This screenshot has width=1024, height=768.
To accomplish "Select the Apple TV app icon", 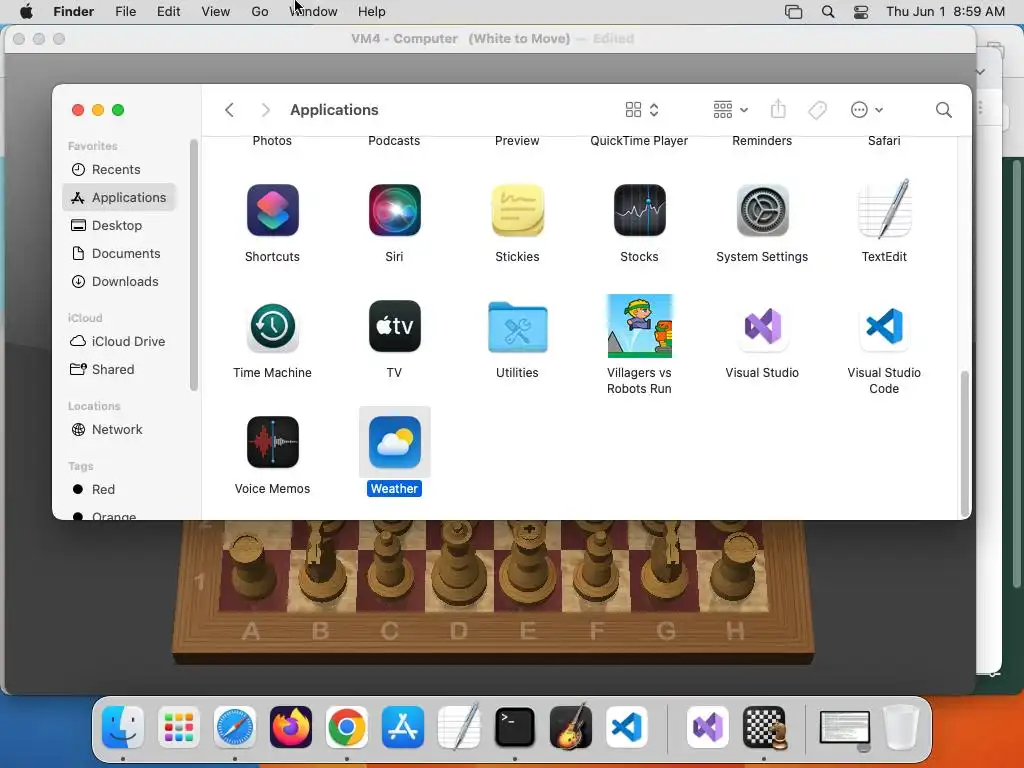I will pyautogui.click(x=394, y=327).
